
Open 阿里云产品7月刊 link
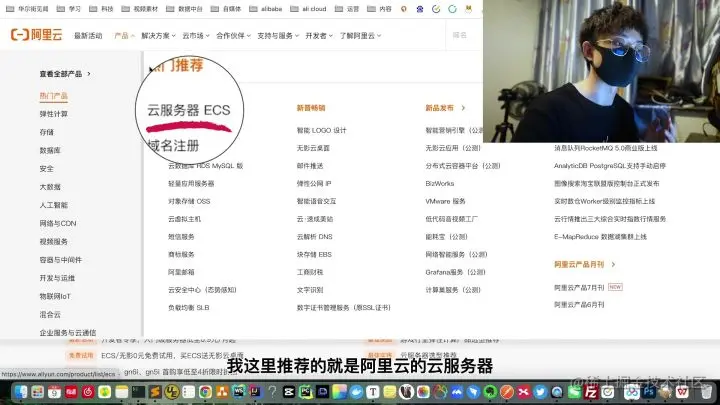(x=579, y=287)
